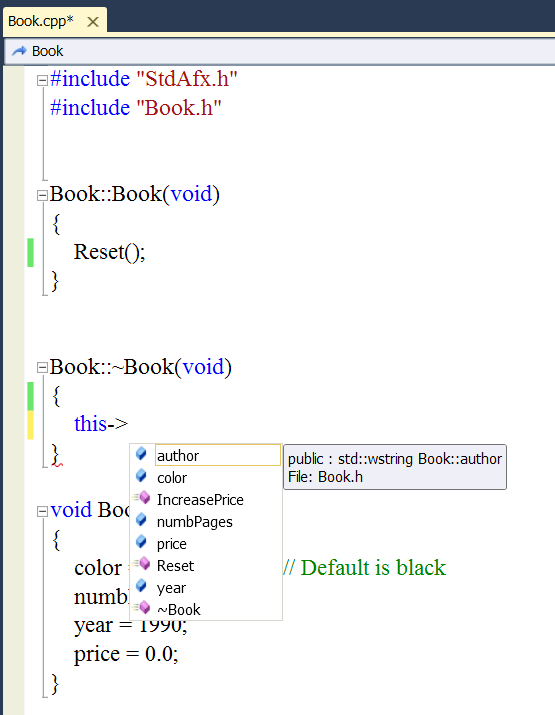Select ~Book destructor in completion list
Viewport: 555px width, 715px height.
click(x=206, y=609)
